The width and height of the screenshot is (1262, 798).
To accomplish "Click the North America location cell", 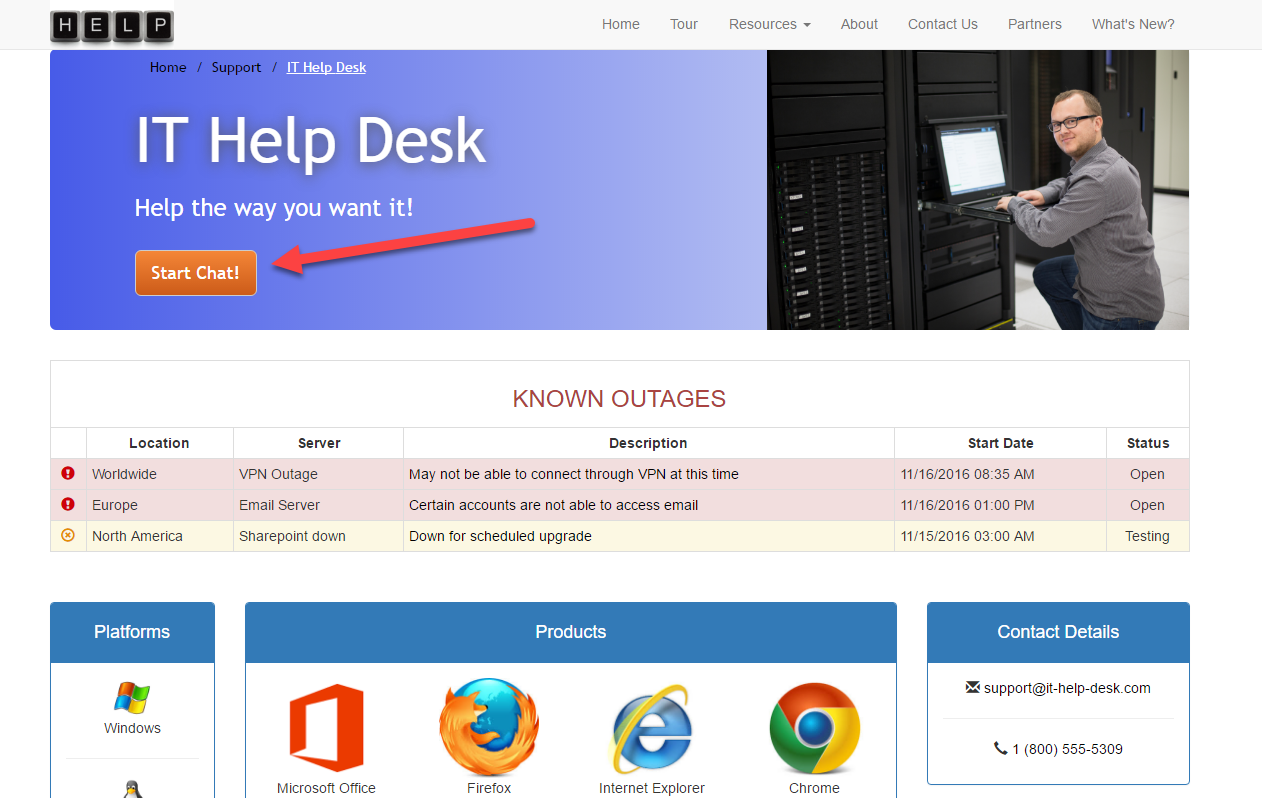I will tap(160, 536).
